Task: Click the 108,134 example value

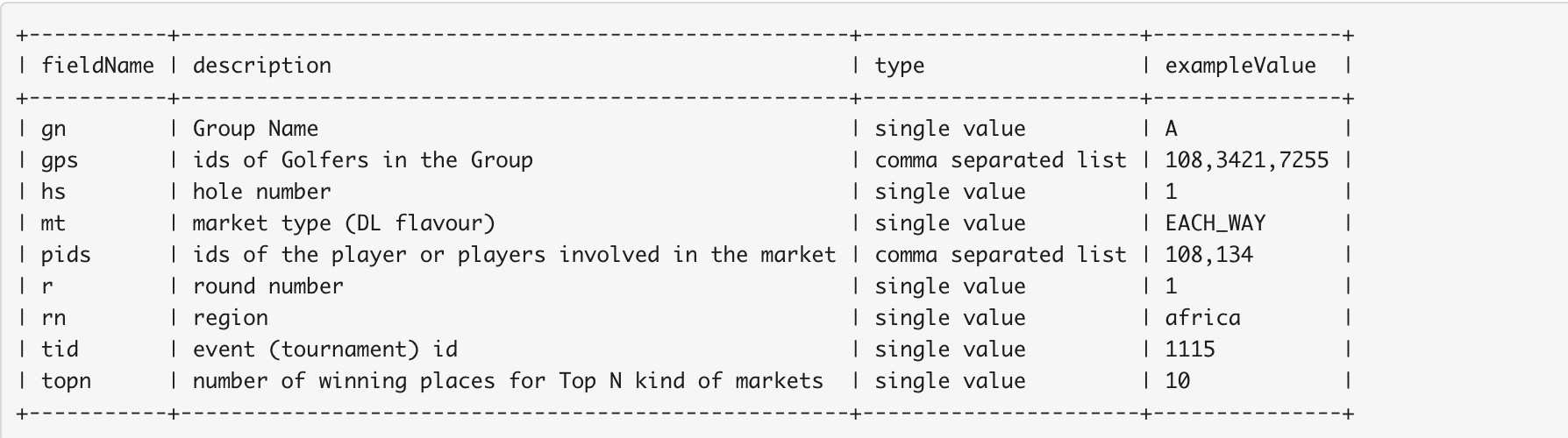Action: (1208, 255)
